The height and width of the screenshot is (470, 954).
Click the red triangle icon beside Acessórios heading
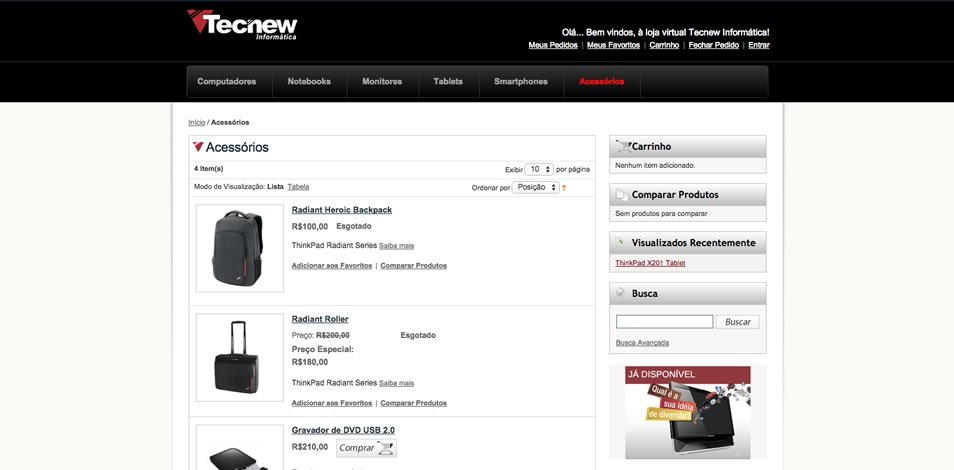tap(198, 147)
